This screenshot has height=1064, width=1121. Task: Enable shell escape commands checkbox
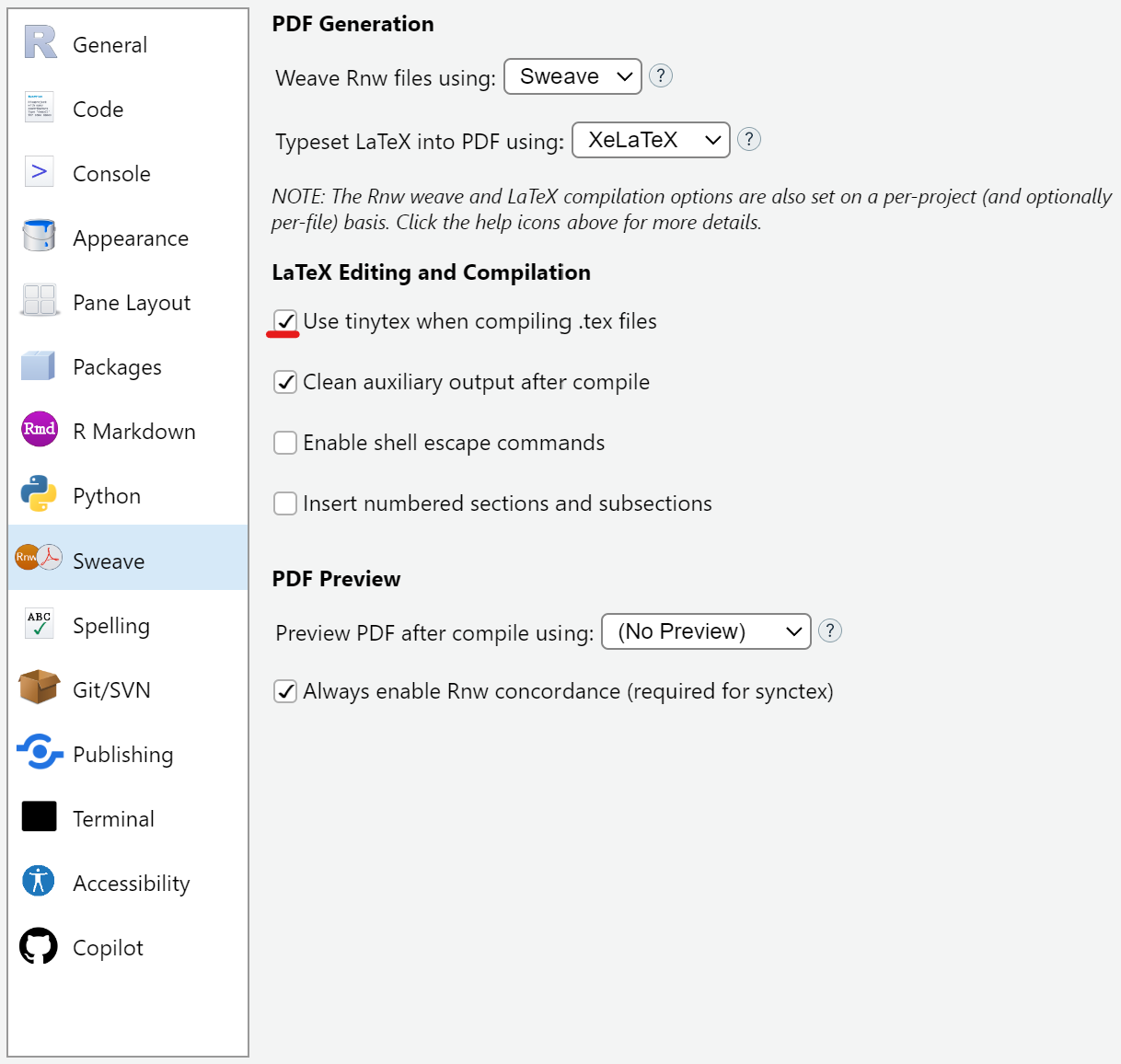click(285, 443)
